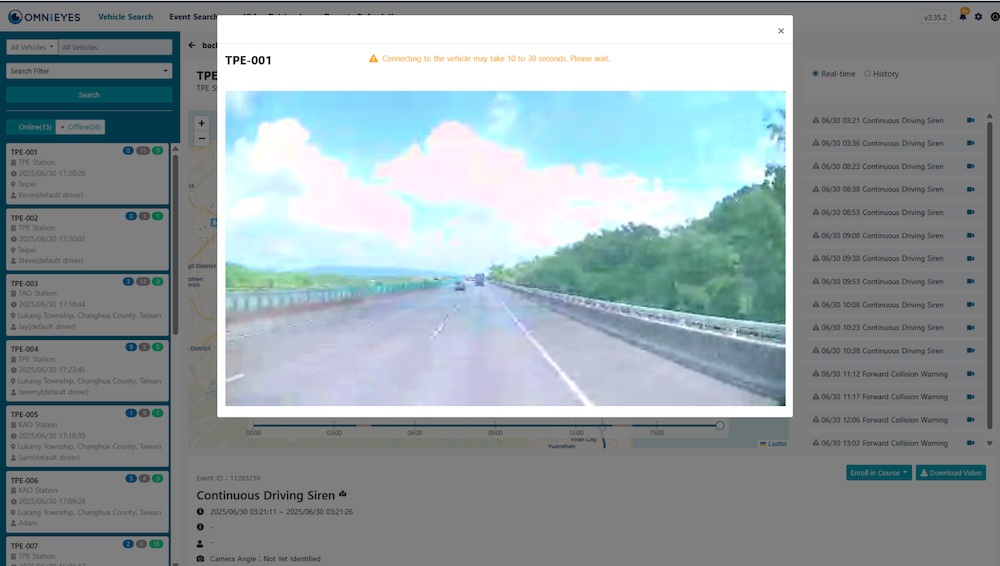The height and width of the screenshot is (566, 1000).
Task: Open the All Vehicles dropdown
Action: click(32, 47)
